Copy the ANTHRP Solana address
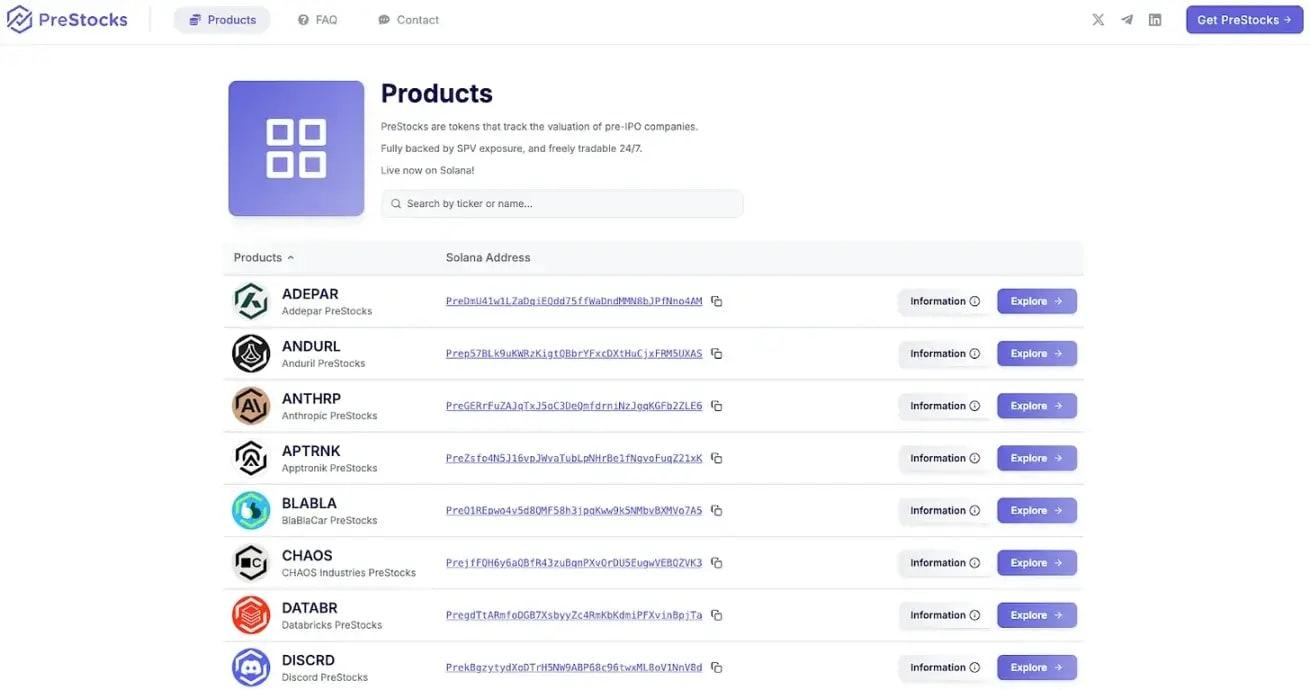 716,406
